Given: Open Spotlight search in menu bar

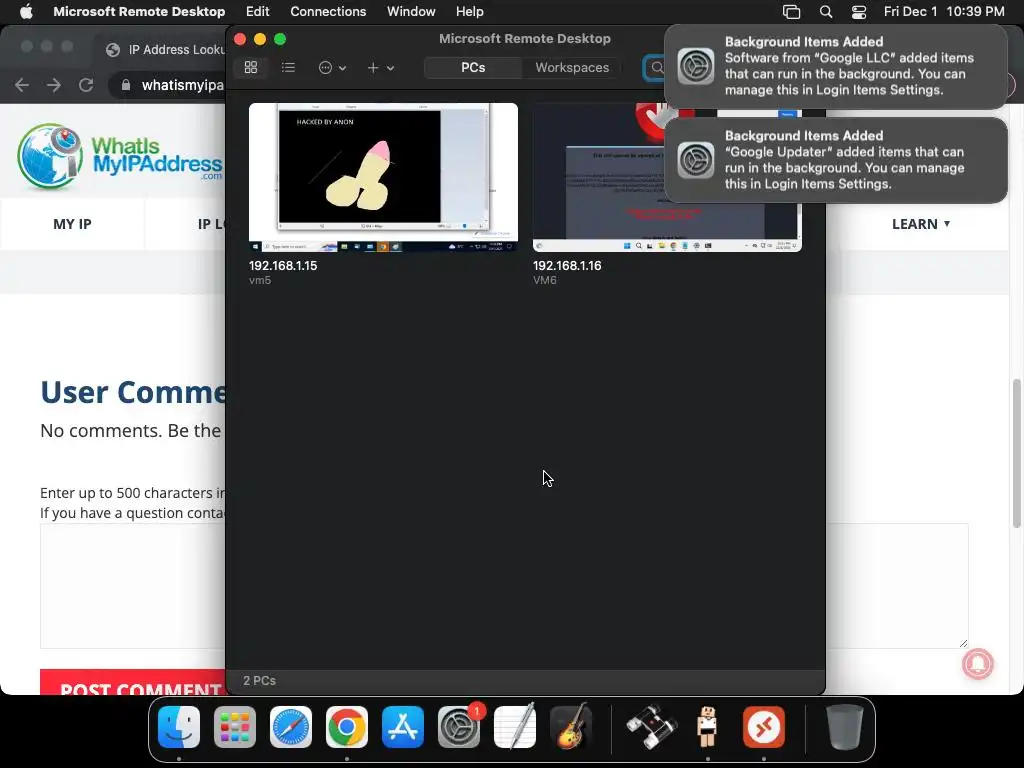Looking at the screenshot, I should (x=825, y=12).
